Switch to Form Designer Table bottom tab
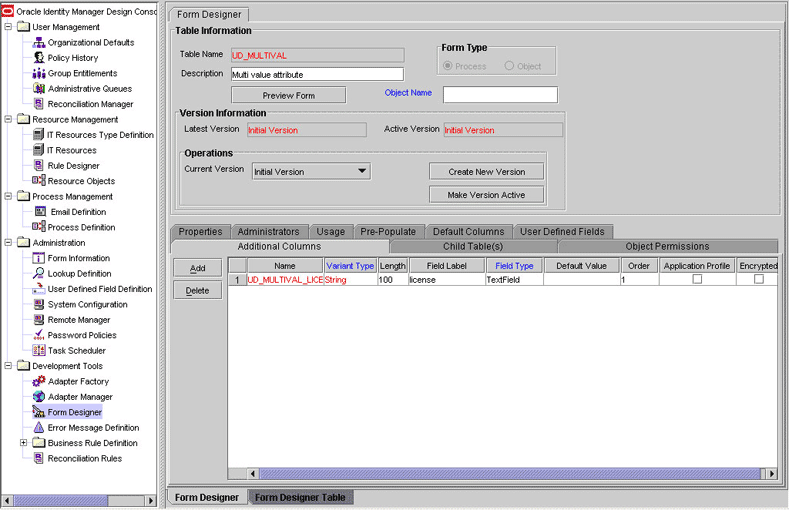 pyautogui.click(x=300, y=497)
